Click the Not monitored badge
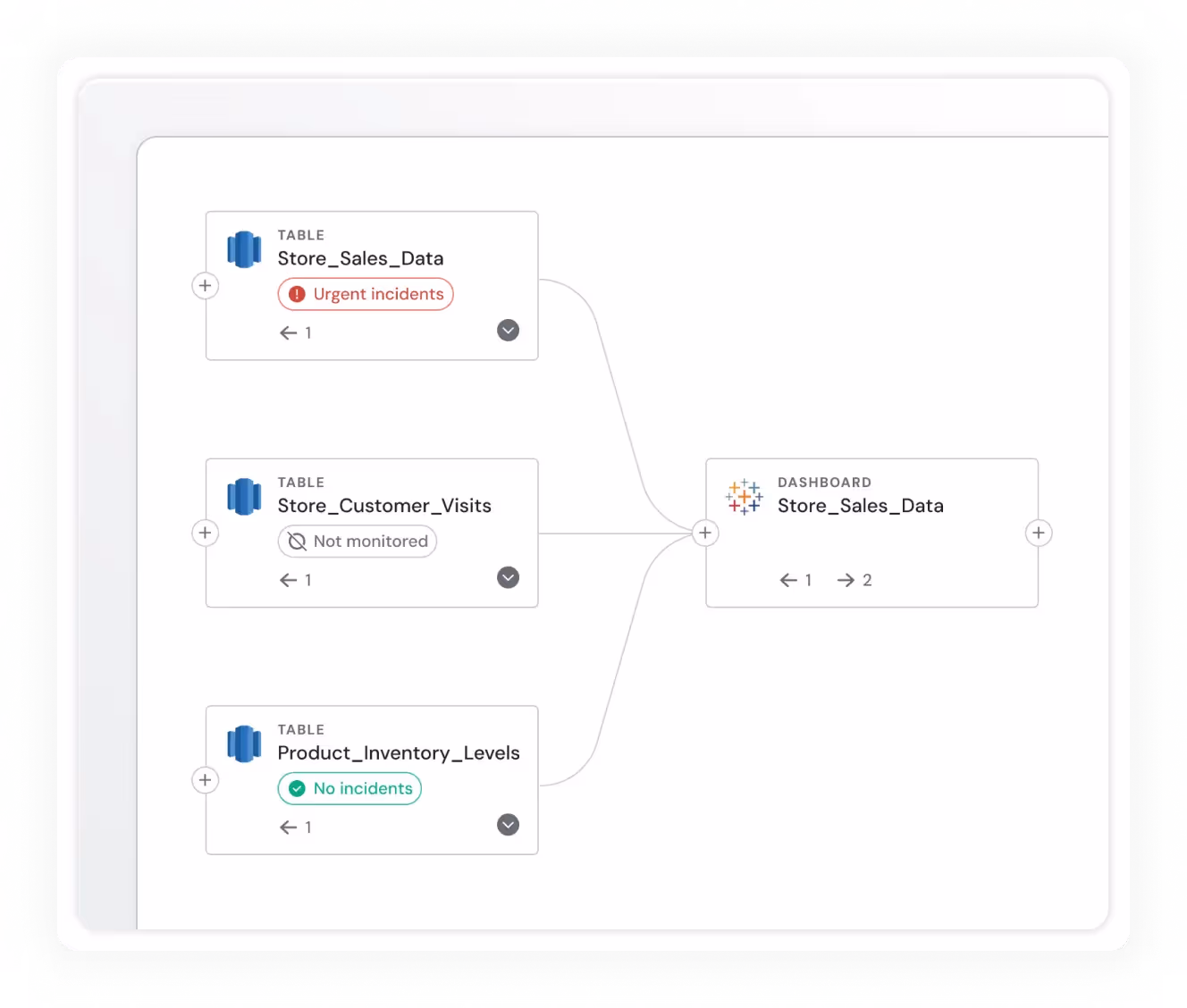 click(x=358, y=542)
